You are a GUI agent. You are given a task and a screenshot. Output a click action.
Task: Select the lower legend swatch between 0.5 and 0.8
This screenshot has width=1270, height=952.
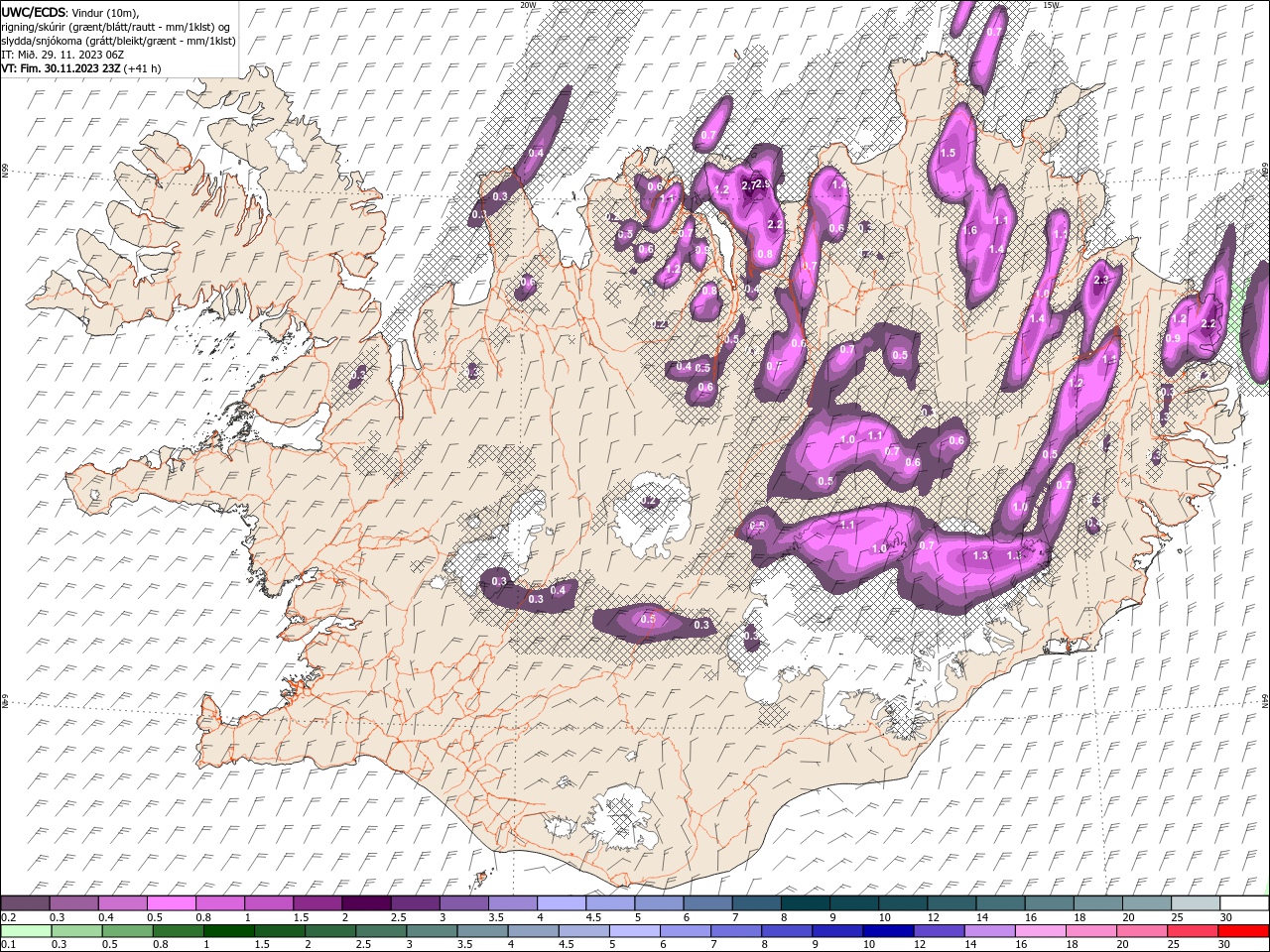[x=127, y=931]
